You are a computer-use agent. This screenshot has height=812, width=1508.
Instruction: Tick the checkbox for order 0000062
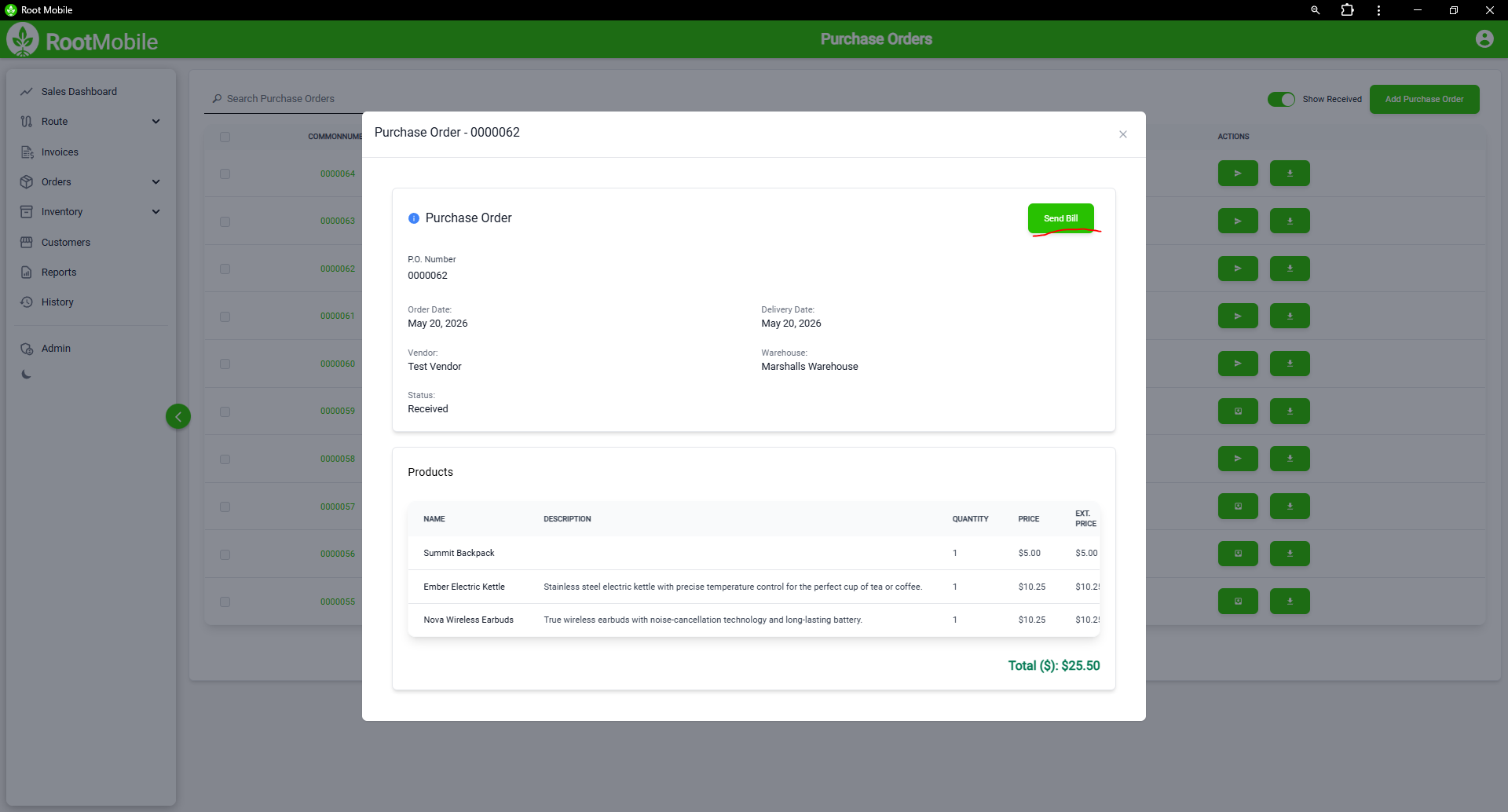[225, 269]
